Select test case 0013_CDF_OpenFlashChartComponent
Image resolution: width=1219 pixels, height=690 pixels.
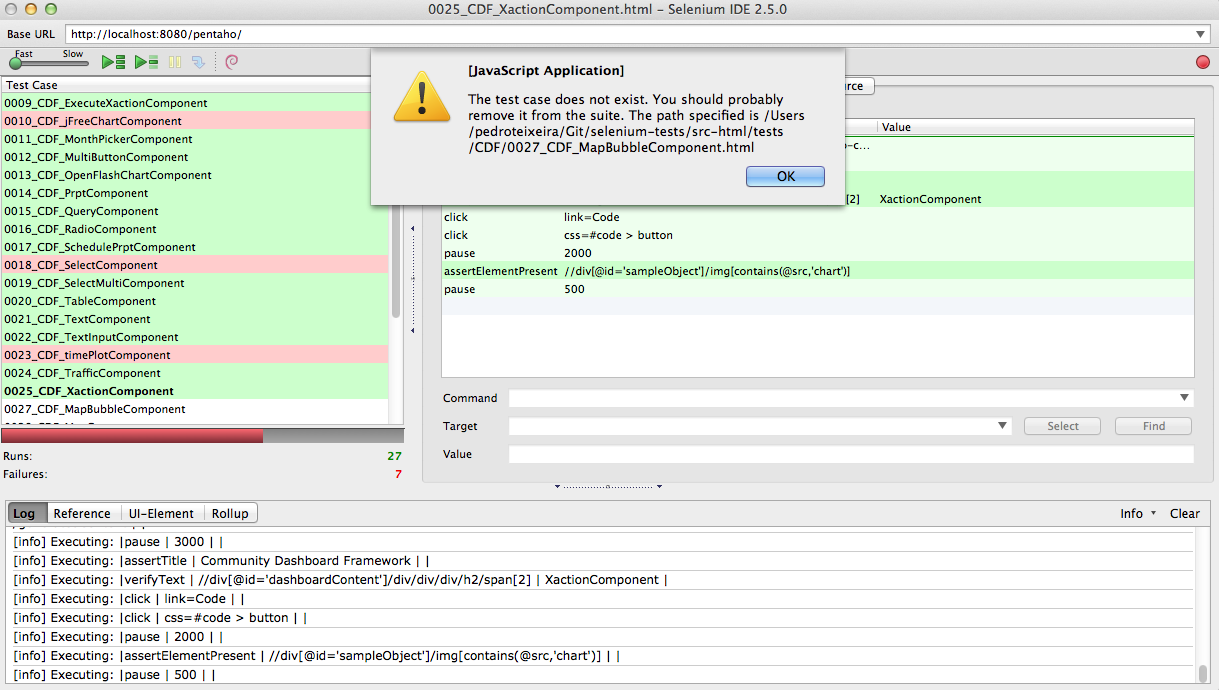195,175
